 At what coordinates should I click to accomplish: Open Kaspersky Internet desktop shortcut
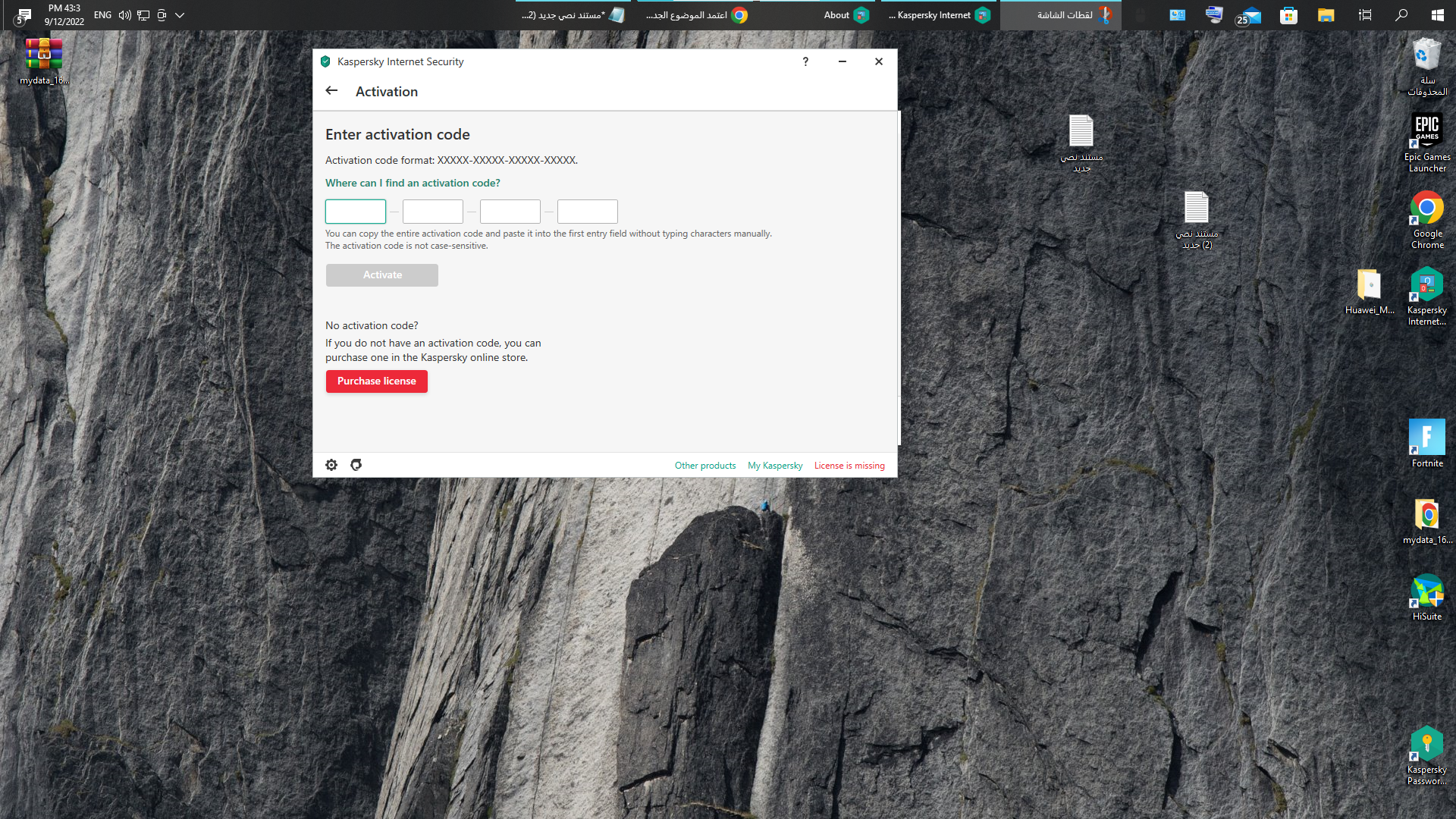click(x=1427, y=297)
